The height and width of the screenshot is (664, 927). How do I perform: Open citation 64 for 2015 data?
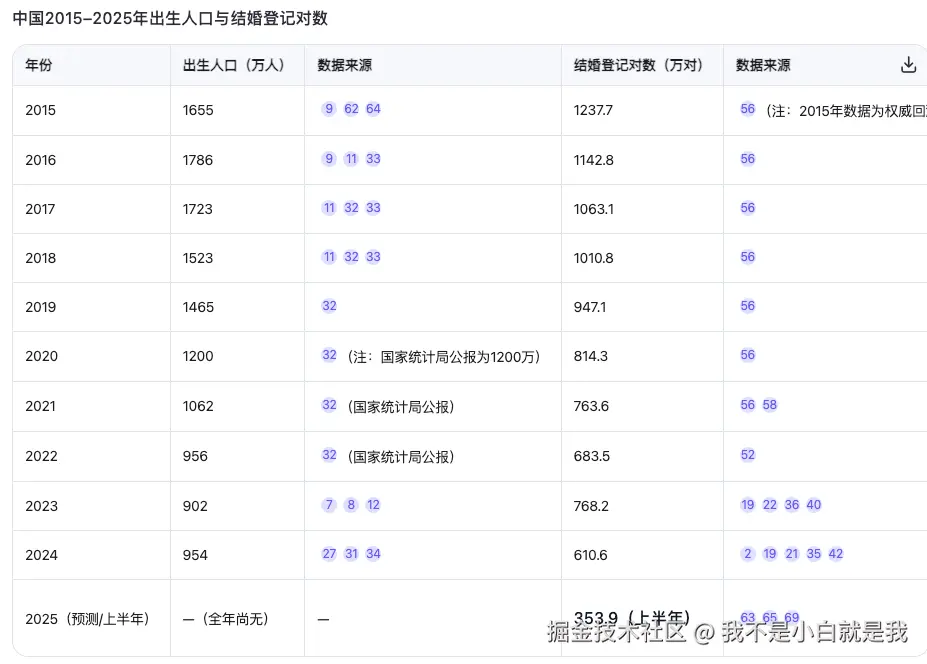tap(373, 109)
